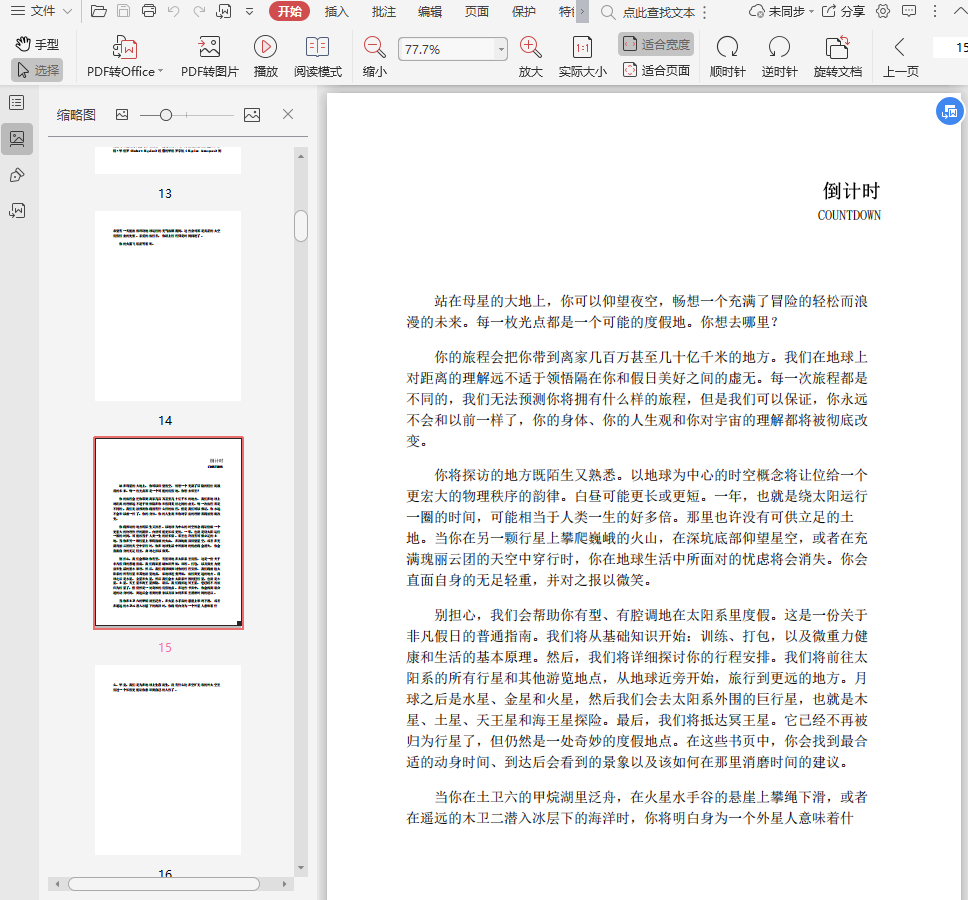Select page 15 thumbnail
Viewport: 968px width, 900px height.
pyautogui.click(x=168, y=533)
